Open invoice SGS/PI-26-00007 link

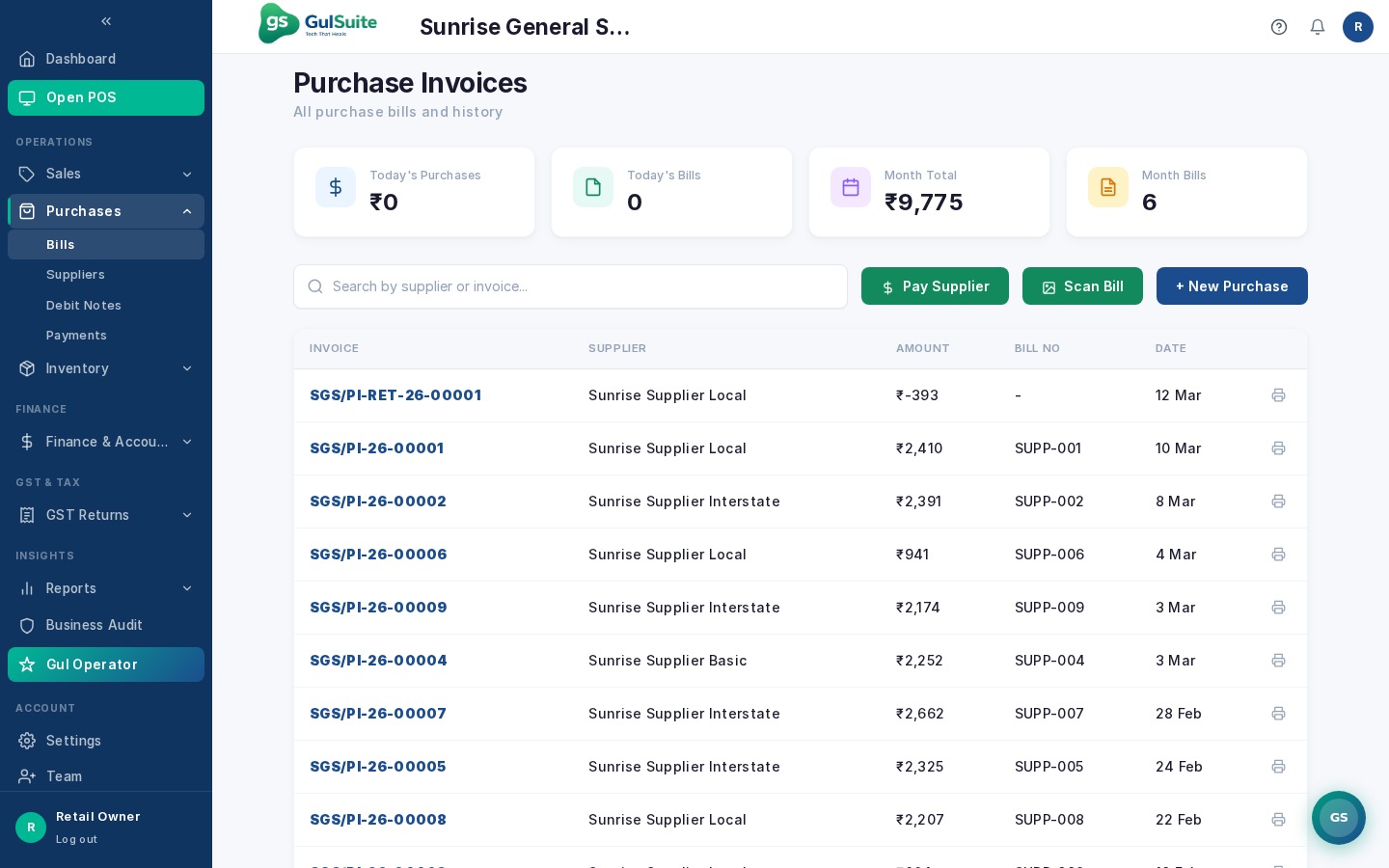378,714
